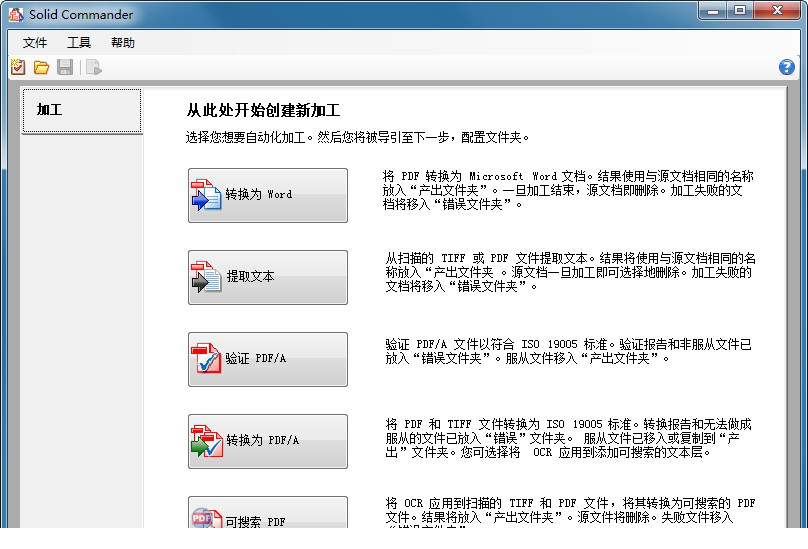Click the new job toolbar icon

coord(18,67)
